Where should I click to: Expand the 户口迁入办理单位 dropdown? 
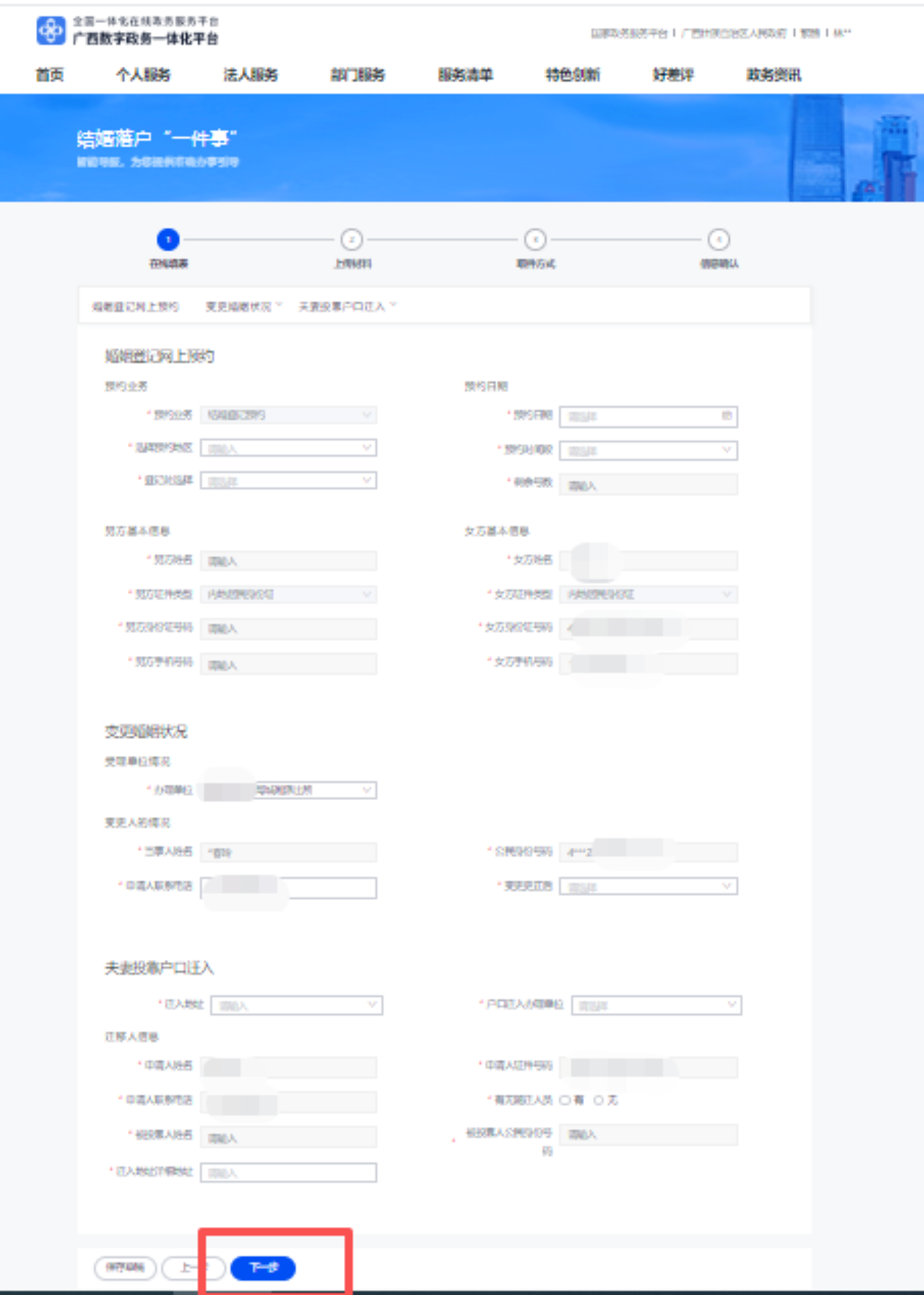[x=656, y=1005]
